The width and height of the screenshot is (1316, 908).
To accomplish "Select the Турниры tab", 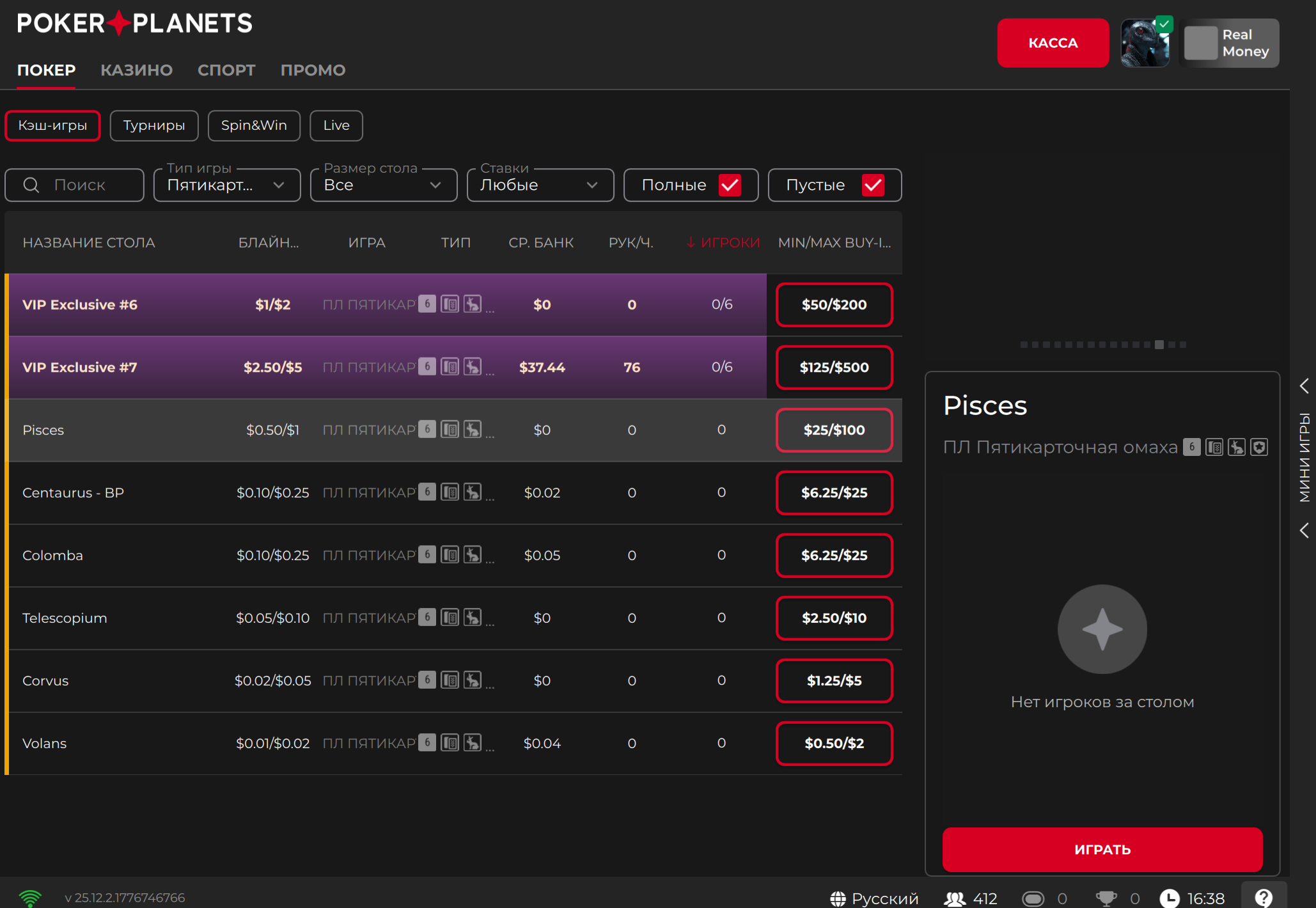I will tap(154, 125).
